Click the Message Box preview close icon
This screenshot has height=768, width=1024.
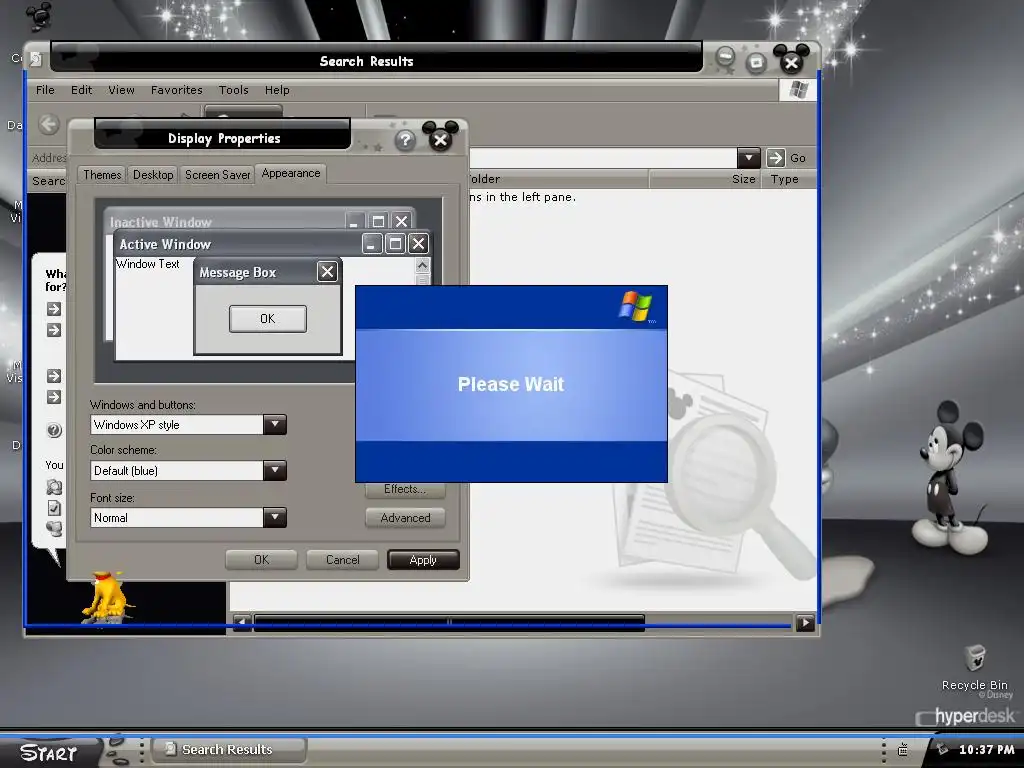click(327, 272)
